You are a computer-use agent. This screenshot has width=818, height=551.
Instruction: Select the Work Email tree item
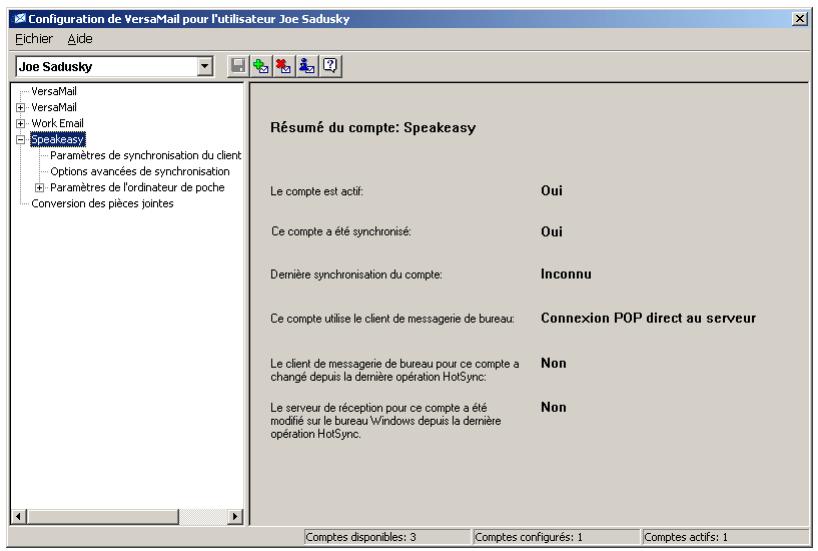click(57, 123)
